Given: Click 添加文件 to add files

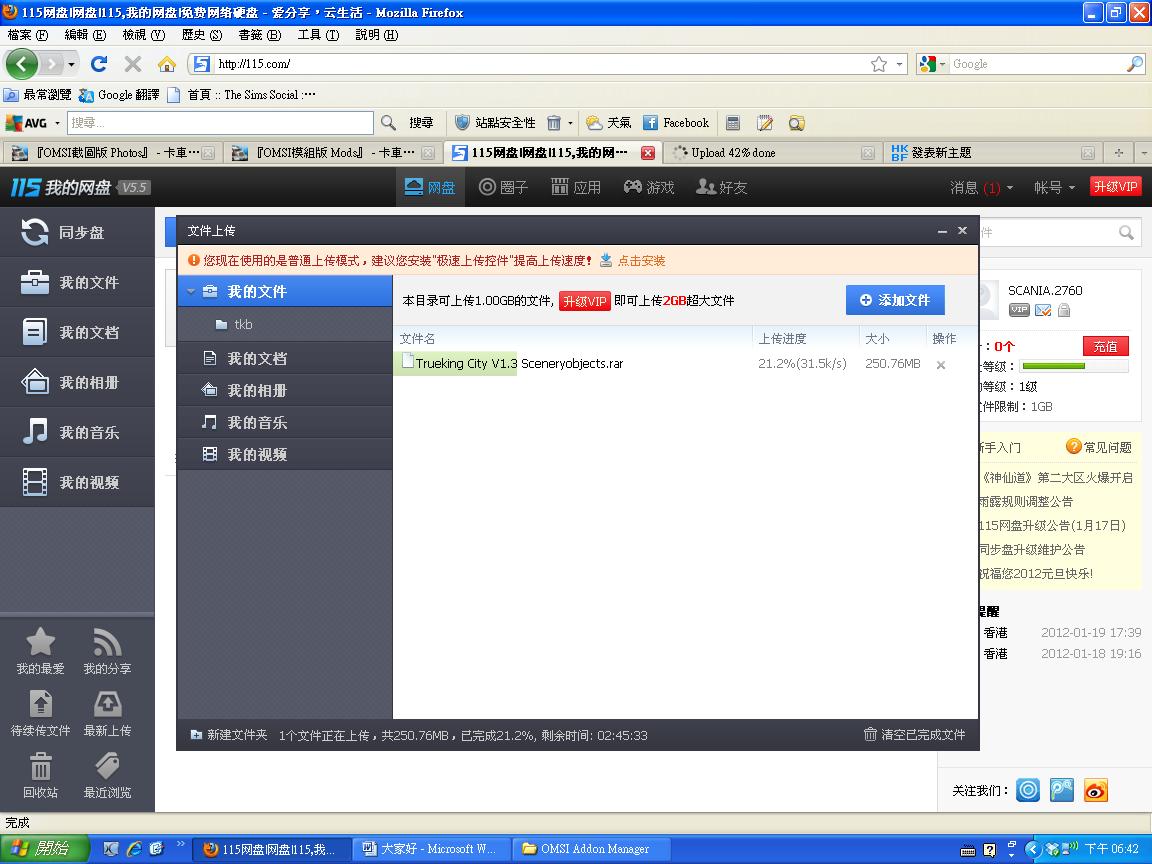Looking at the screenshot, I should (x=895, y=300).
